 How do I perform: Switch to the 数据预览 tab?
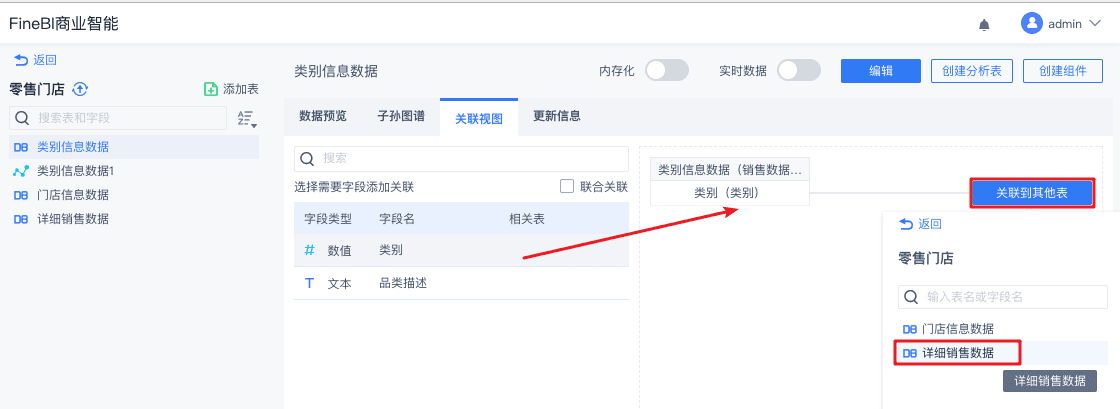323,116
